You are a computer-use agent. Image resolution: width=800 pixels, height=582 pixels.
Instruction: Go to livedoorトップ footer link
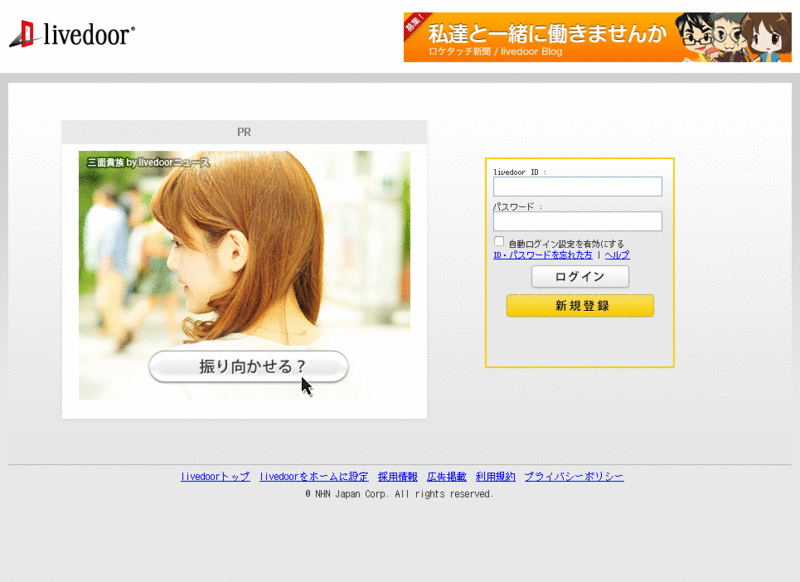click(215, 476)
